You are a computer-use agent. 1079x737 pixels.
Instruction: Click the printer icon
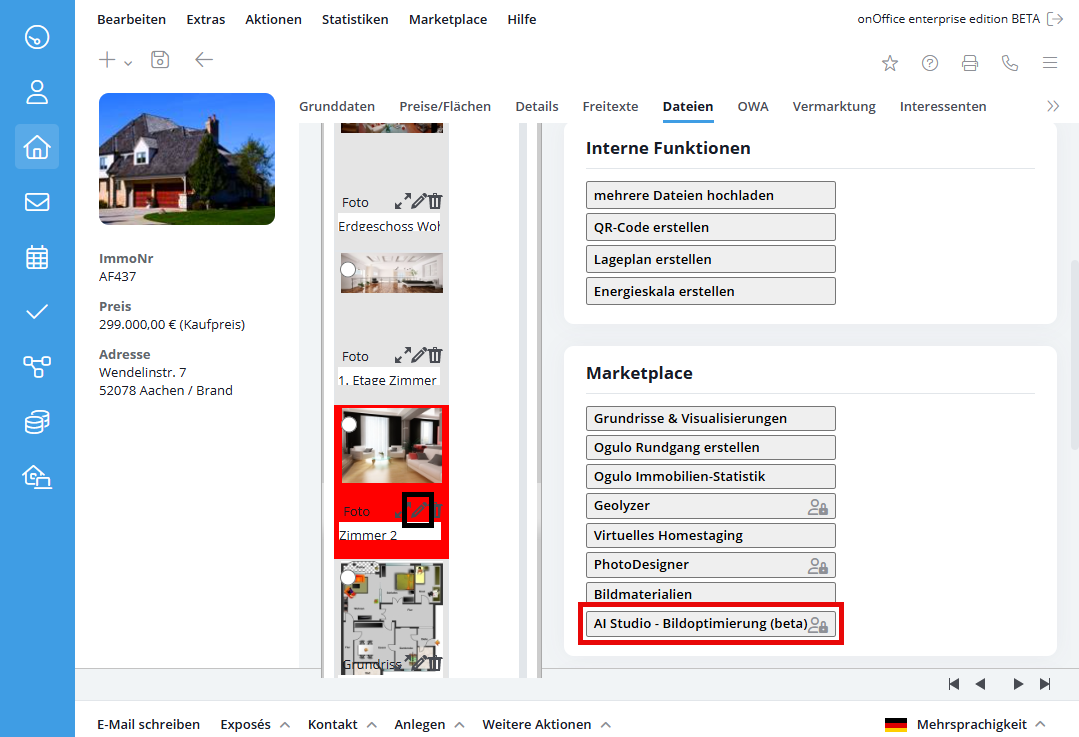[969, 63]
